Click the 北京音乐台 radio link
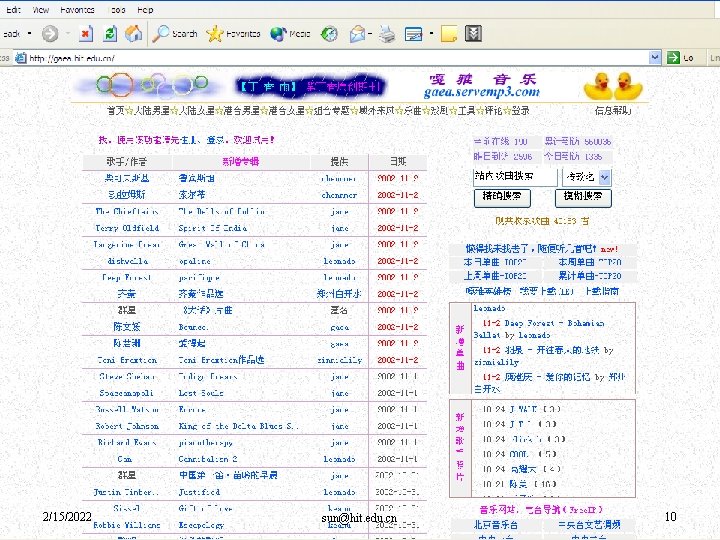720x540 pixels. [x=495, y=524]
